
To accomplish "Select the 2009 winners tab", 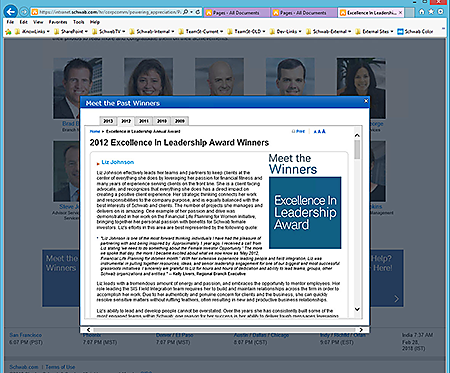I will pyautogui.click(x=180, y=121).
